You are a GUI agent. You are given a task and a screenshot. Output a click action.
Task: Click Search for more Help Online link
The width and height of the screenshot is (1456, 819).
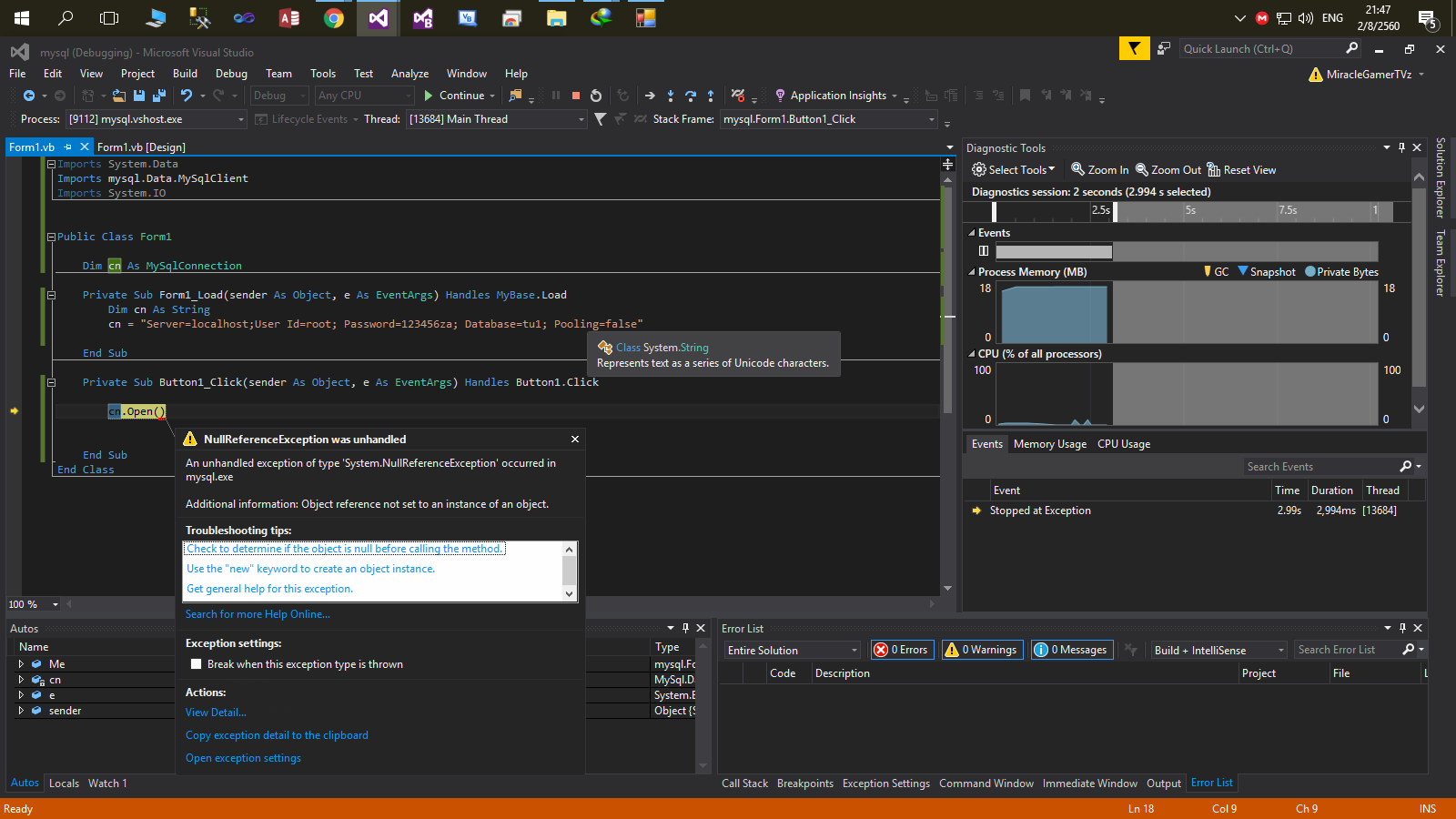click(x=258, y=614)
